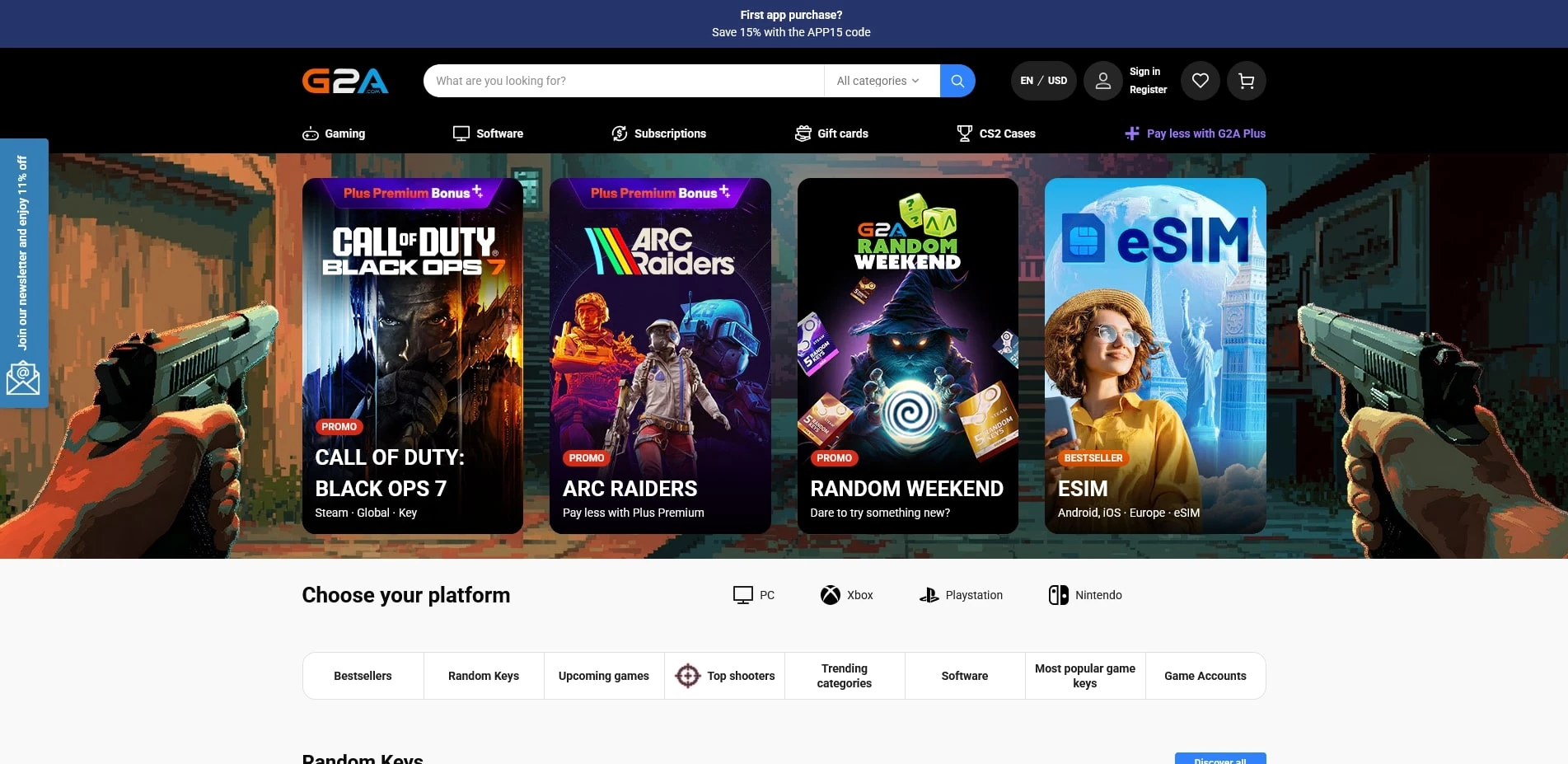Image resolution: width=1568 pixels, height=764 pixels.
Task: Click the G2A logo to return home
Action: [x=345, y=80]
